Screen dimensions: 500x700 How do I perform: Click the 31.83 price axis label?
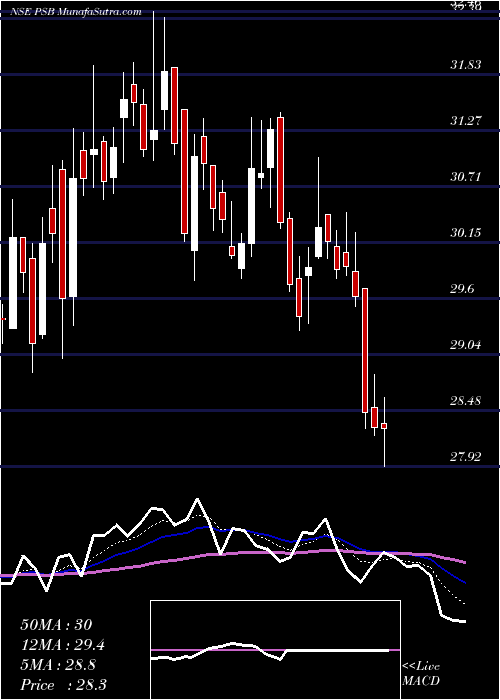click(x=466, y=65)
